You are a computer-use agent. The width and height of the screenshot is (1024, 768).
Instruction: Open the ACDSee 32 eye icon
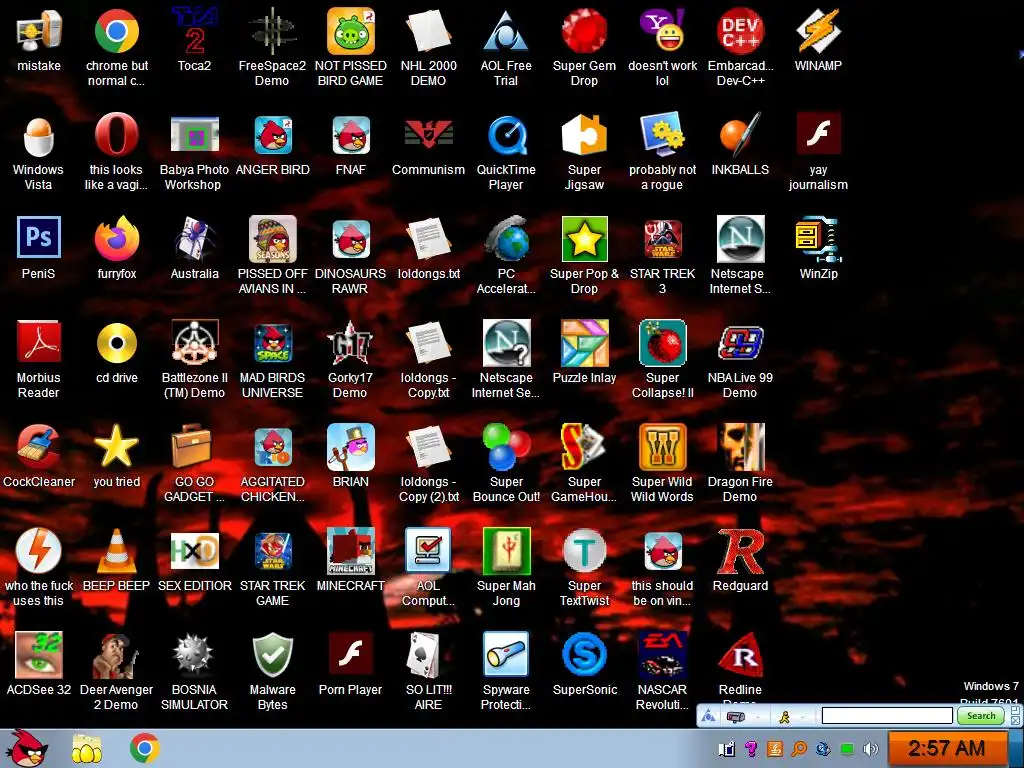tap(38, 654)
